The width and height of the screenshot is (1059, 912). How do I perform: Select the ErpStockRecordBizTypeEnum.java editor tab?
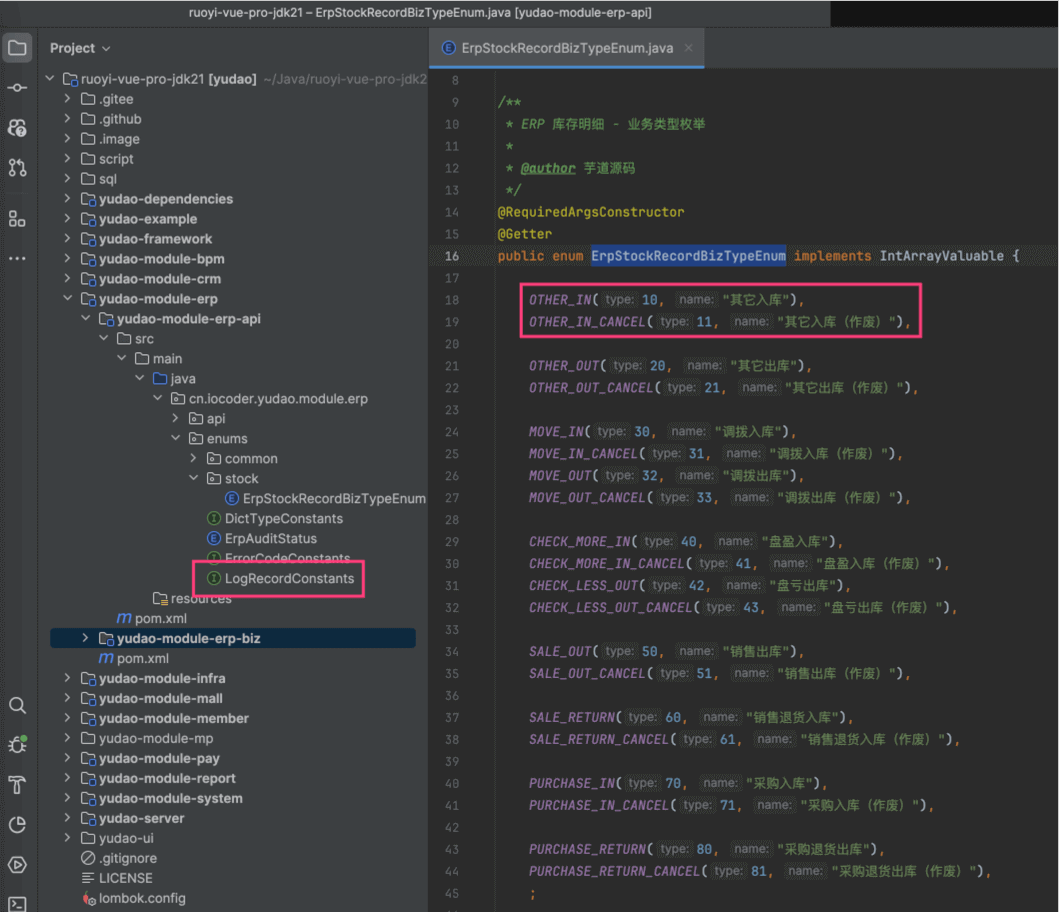pos(566,48)
